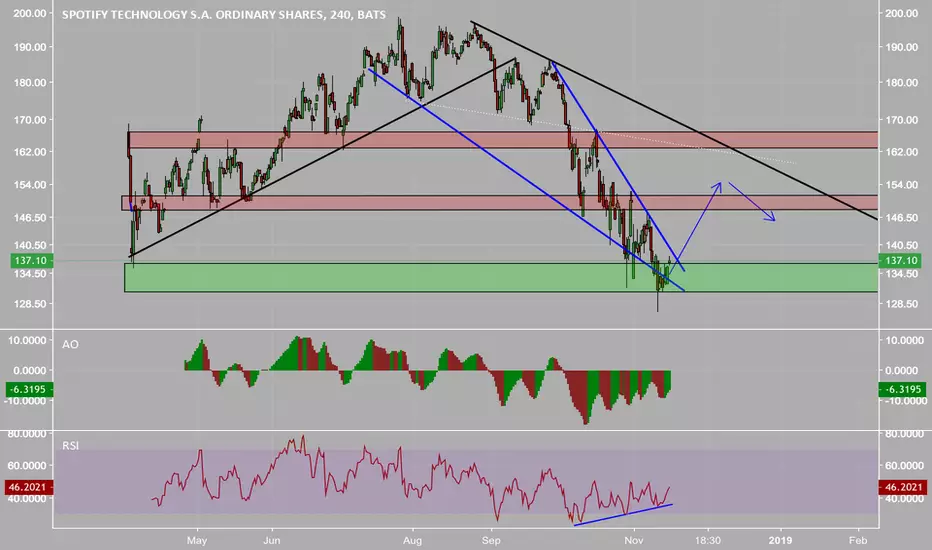Click the 128.50 label on the right price axis
932x550 pixels.
pyautogui.click(x=901, y=304)
